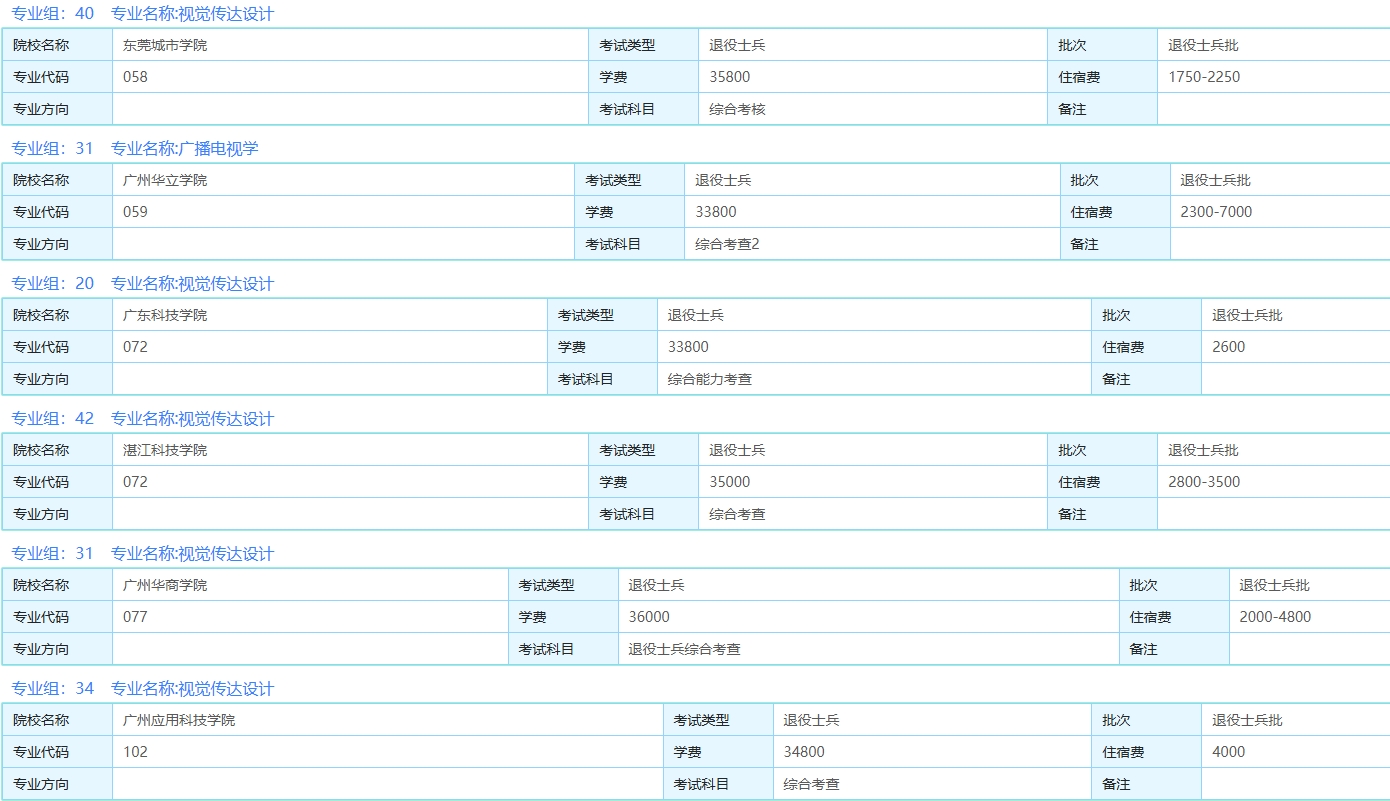Click 退役士兵 exam type for 广东科技学院
The image size is (1390, 801).
click(695, 315)
